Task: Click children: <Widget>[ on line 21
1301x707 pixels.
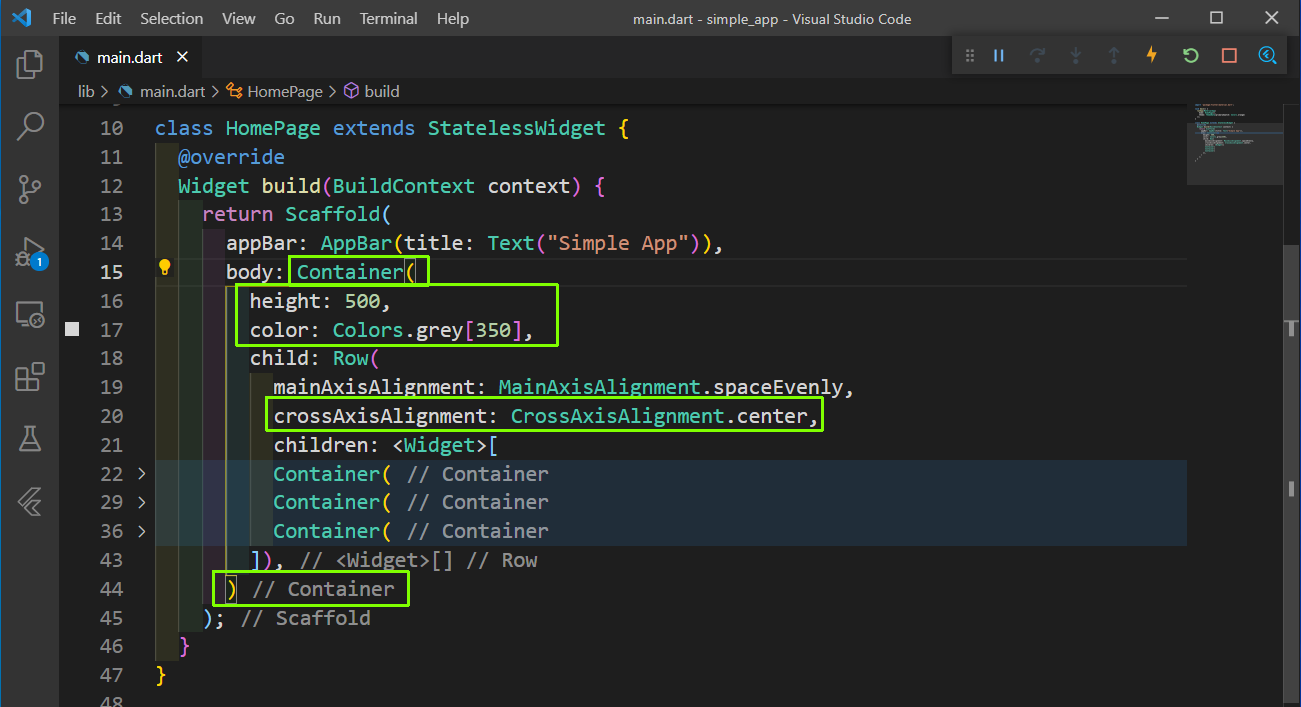Action: click(x=385, y=445)
